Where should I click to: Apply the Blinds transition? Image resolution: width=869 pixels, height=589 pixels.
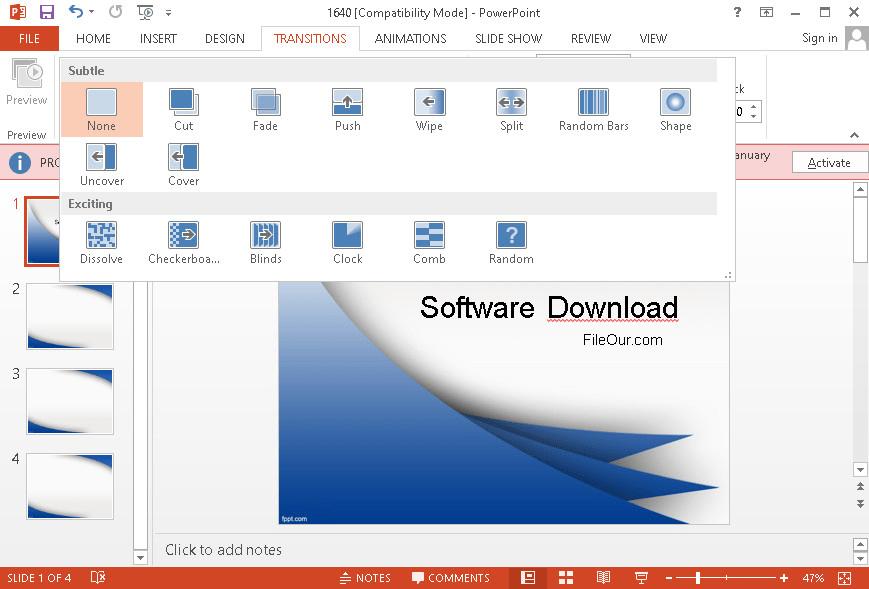(265, 243)
